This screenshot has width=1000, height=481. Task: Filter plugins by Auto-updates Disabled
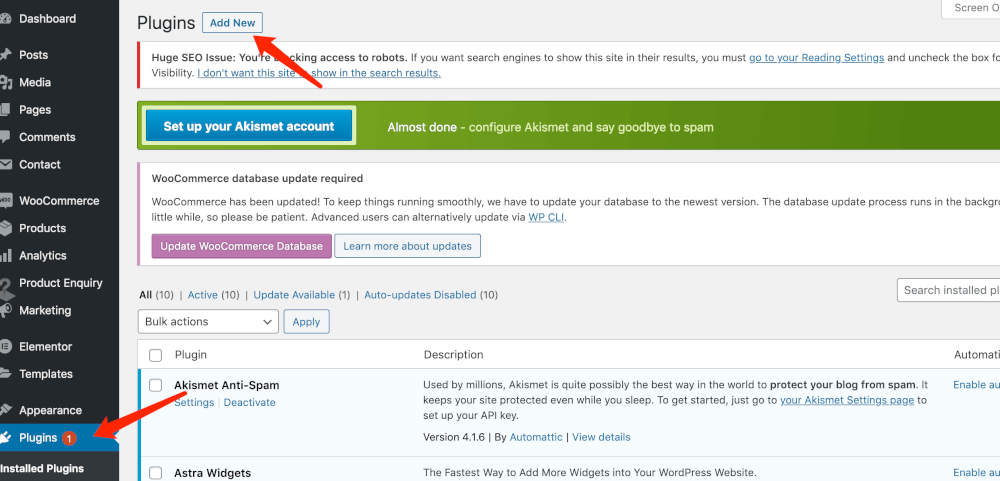coord(420,295)
